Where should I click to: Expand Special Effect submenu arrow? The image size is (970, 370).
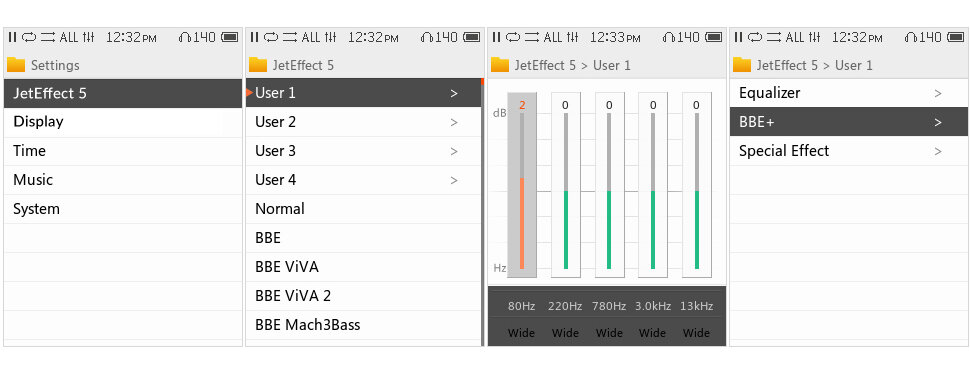pos(938,152)
